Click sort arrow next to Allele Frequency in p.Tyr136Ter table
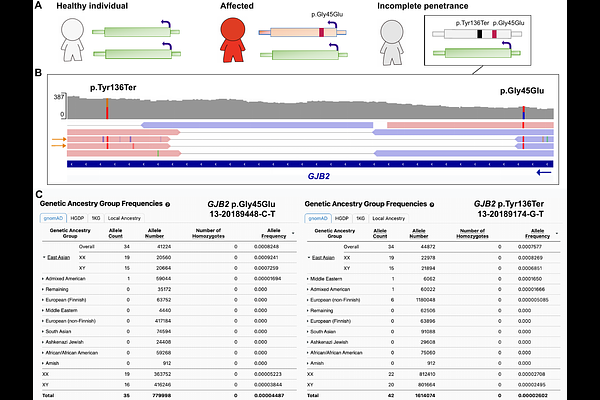Viewport: 600px width, 400px height. click(557, 233)
